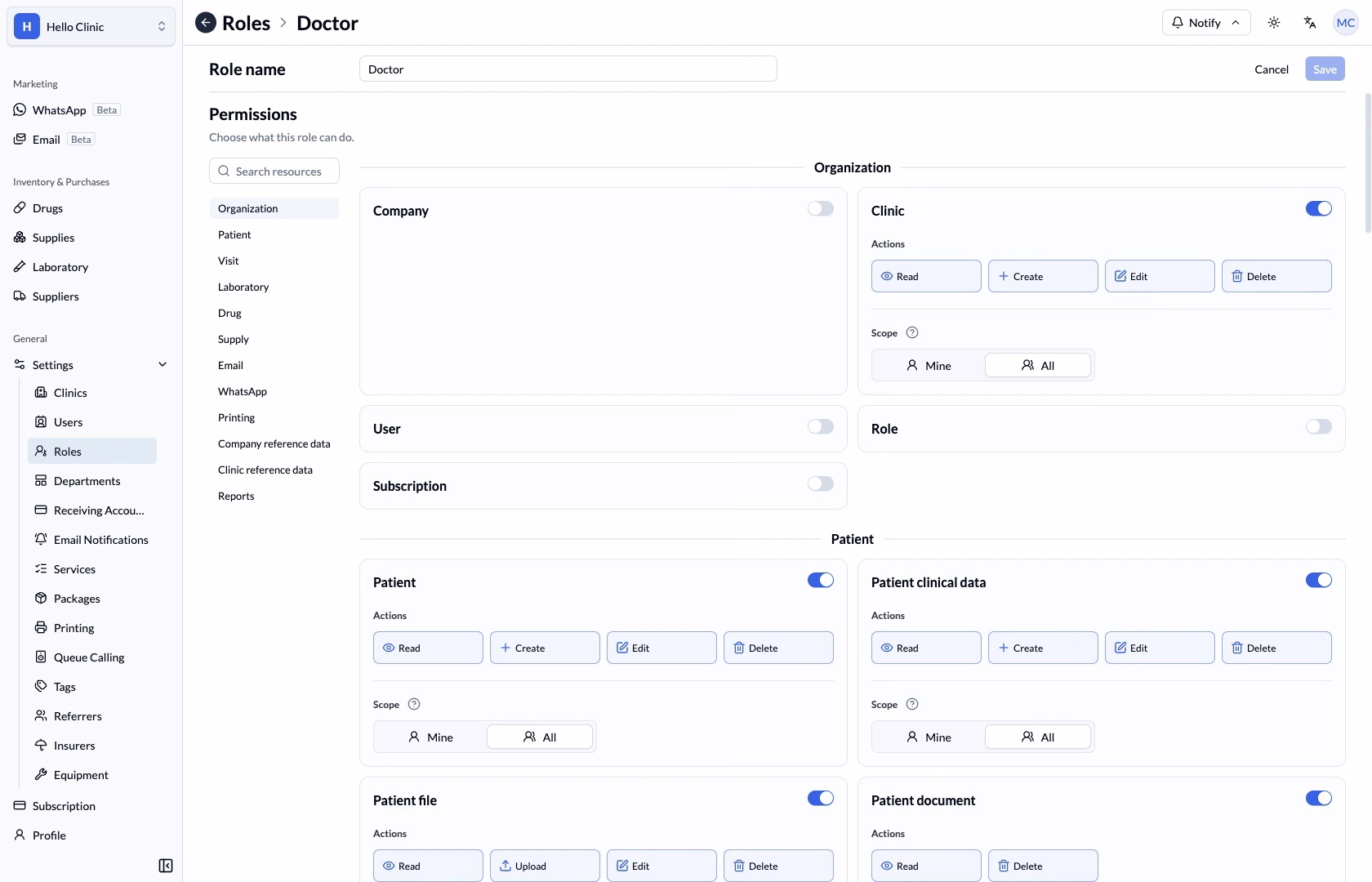Click the Save button

[x=1325, y=69]
